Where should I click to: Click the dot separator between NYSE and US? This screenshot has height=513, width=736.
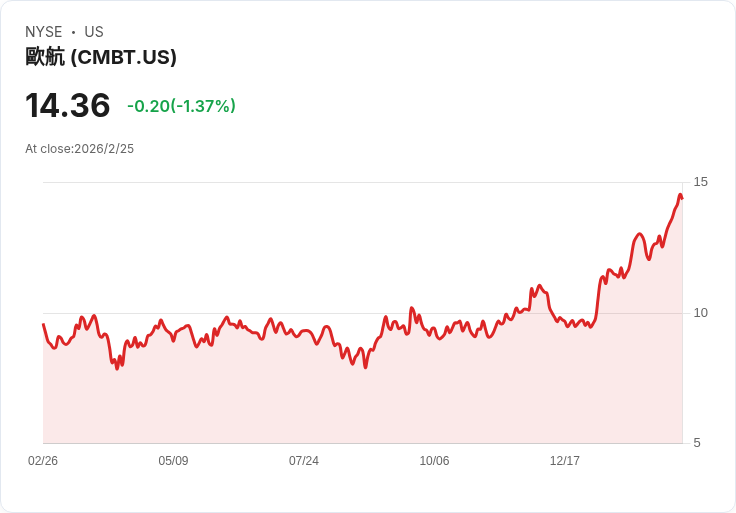[73, 32]
